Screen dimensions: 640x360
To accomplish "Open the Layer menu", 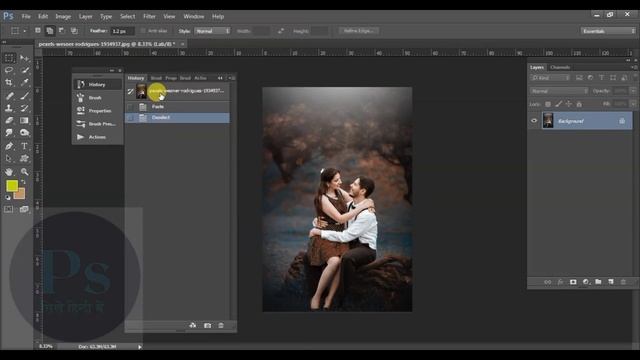I will pos(85,16).
